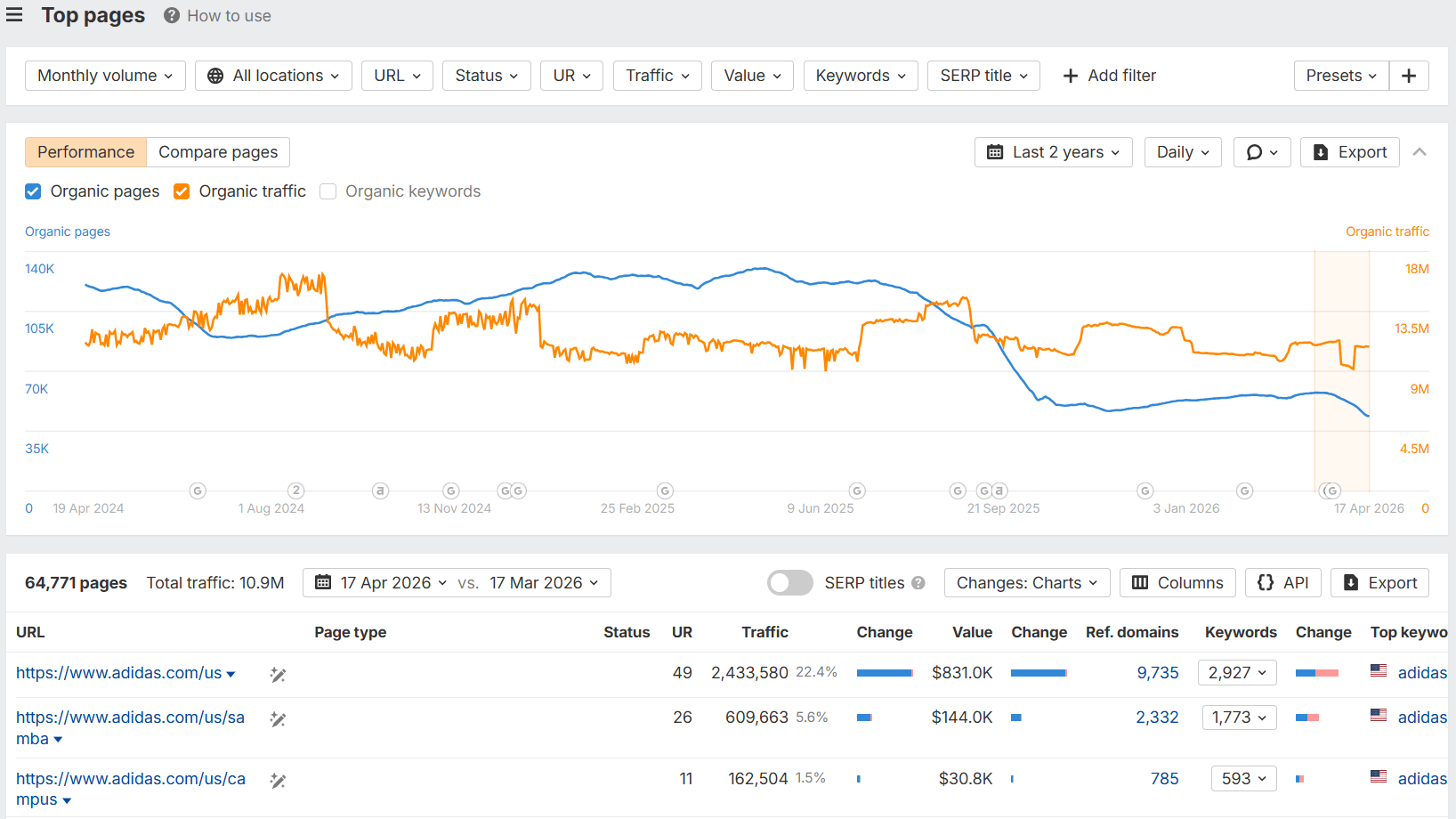The width and height of the screenshot is (1456, 819).
Task: Click the 2,332 referring domains link
Action: [x=1157, y=718]
